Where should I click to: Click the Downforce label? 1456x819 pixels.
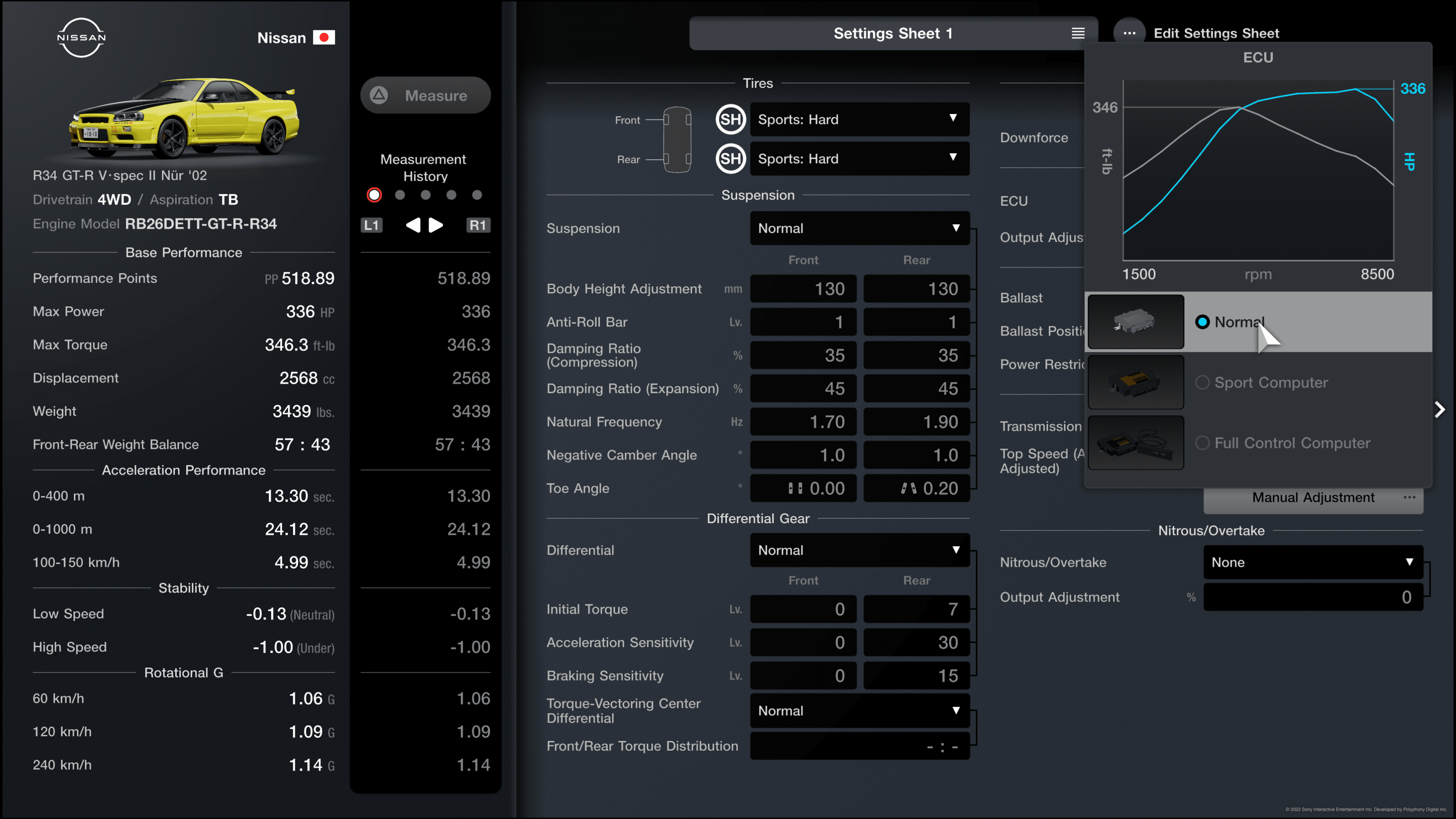pyautogui.click(x=1034, y=137)
